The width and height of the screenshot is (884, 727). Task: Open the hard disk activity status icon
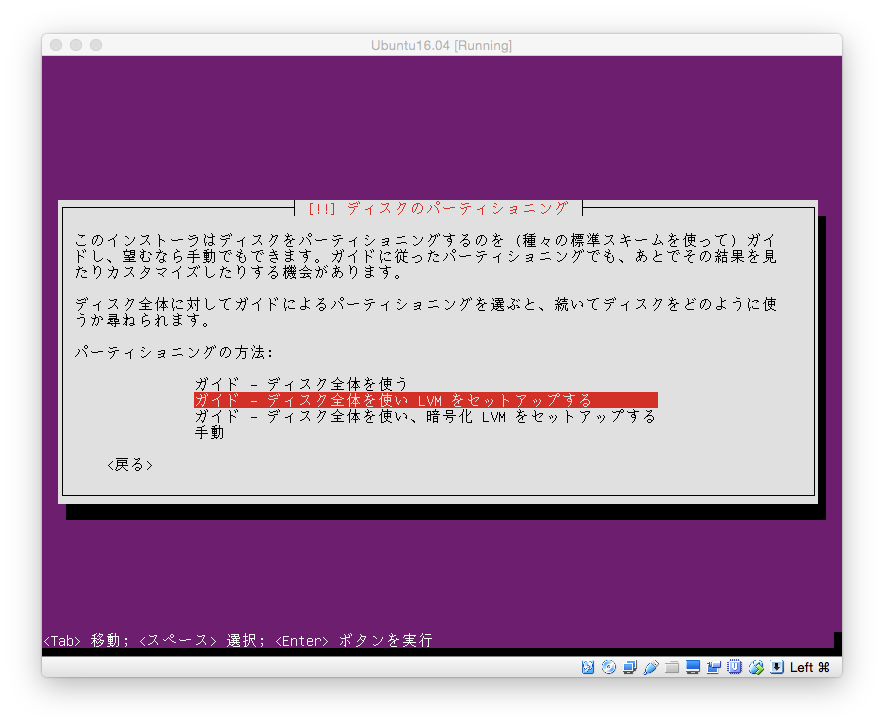[x=588, y=667]
